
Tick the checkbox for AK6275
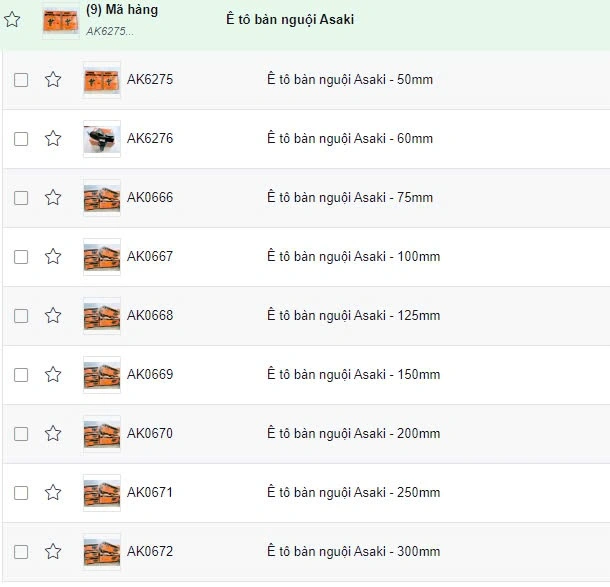[21, 80]
